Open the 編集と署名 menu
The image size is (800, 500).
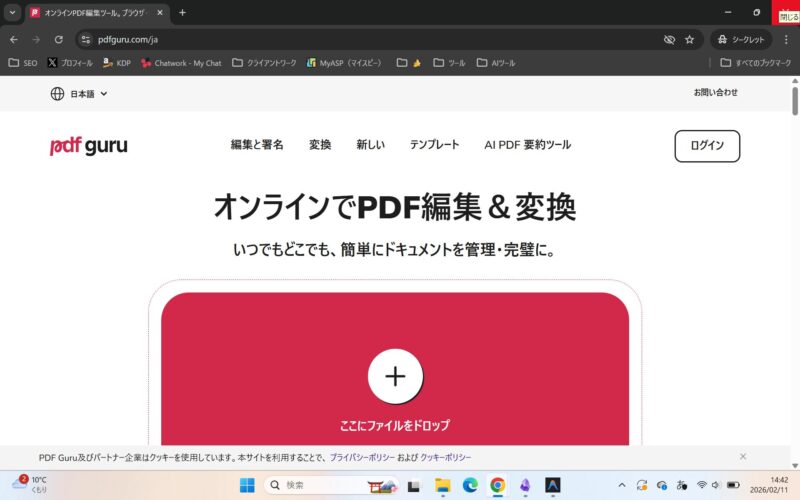(x=257, y=145)
